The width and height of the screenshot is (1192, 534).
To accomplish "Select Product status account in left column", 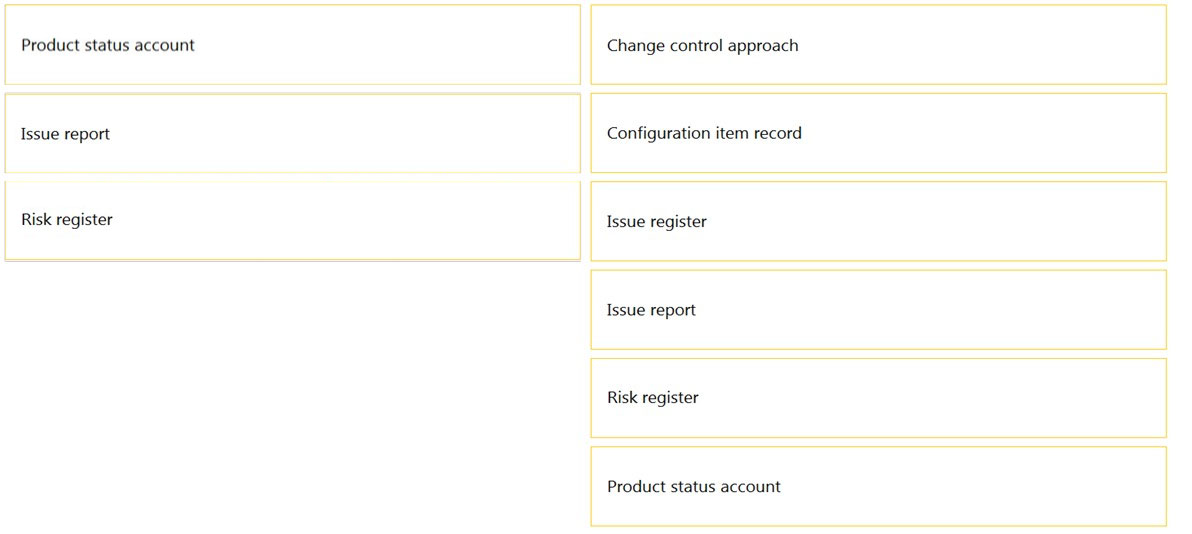I will point(293,45).
